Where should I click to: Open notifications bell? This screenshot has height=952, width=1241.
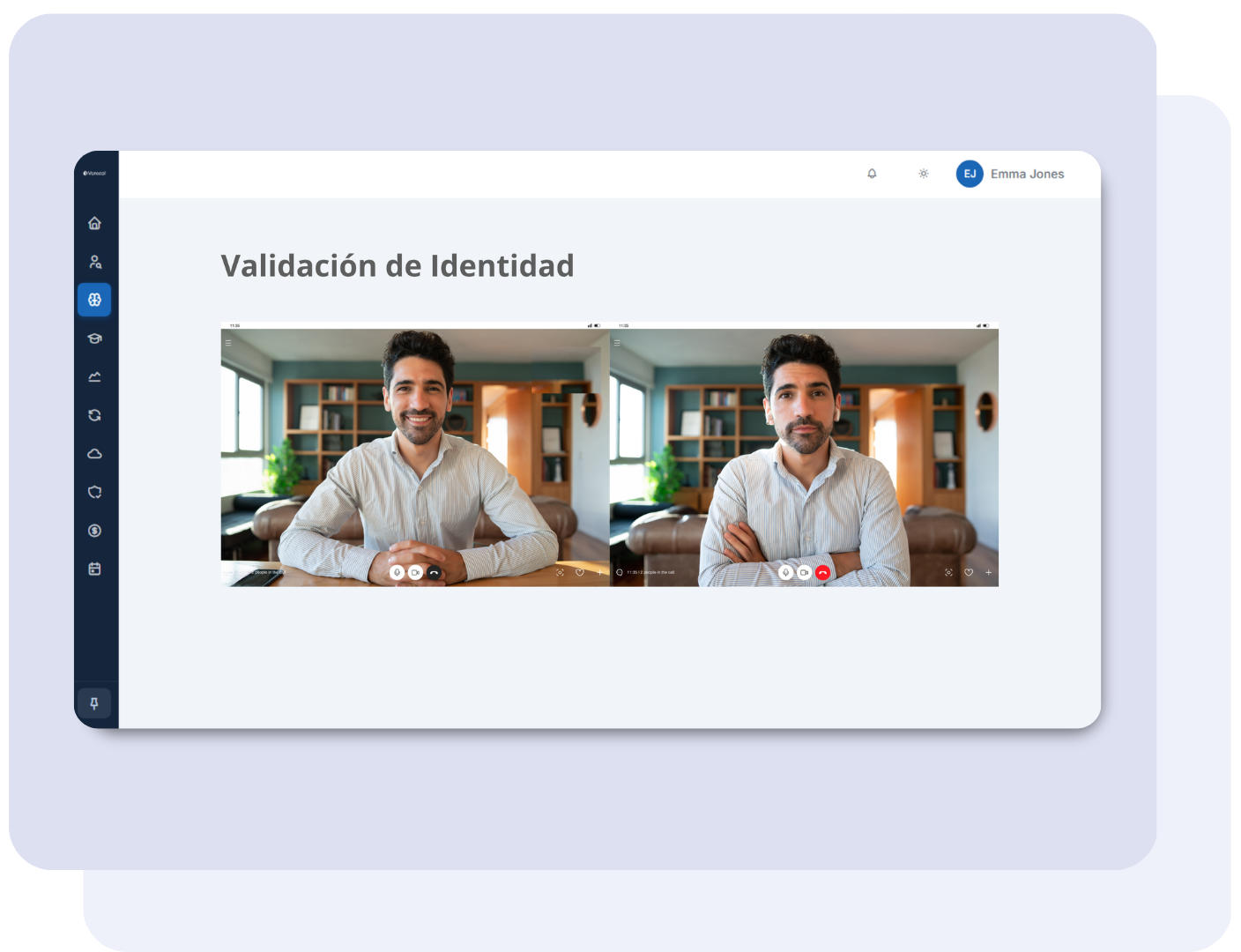pos(872,174)
